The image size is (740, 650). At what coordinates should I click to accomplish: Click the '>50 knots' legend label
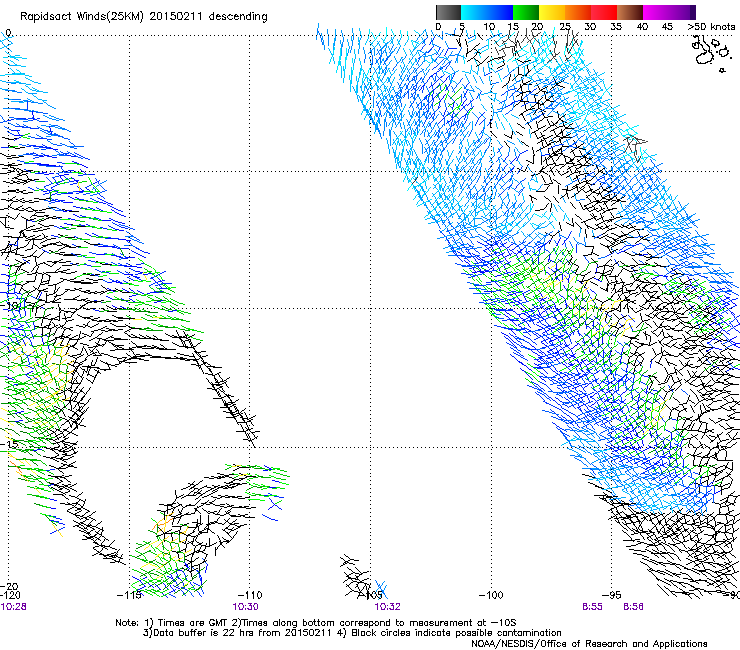(712, 27)
